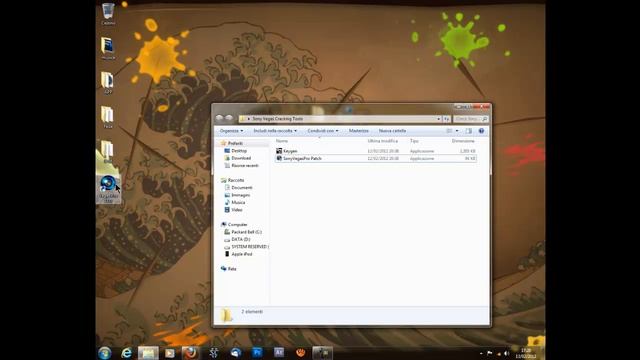640x360 pixels.
Task: Sort by Dimensione column header
Action: point(463,141)
